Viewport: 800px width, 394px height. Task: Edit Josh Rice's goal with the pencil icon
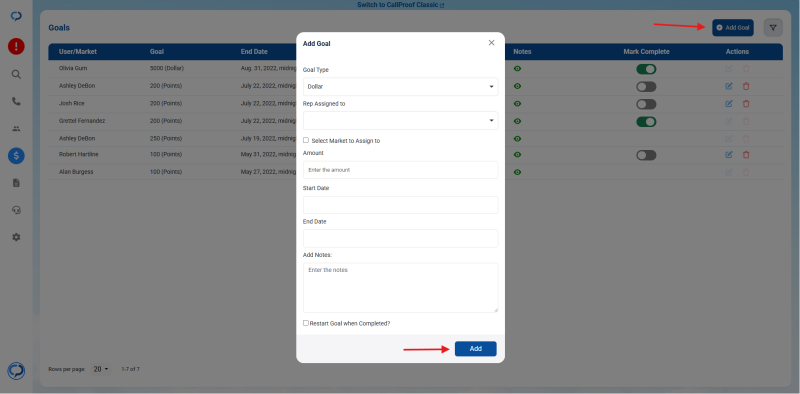click(729, 104)
